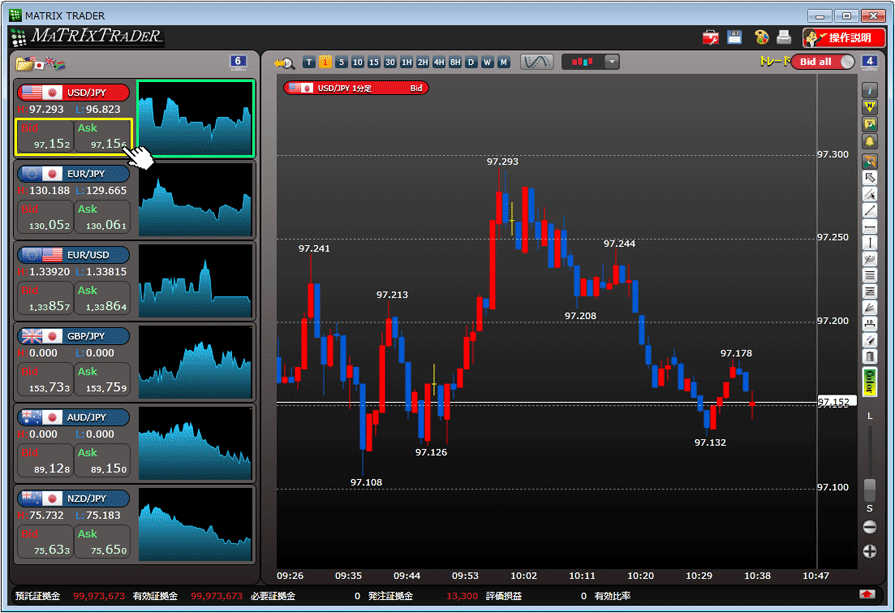Open the red toolbox settings icon

(x=710, y=38)
